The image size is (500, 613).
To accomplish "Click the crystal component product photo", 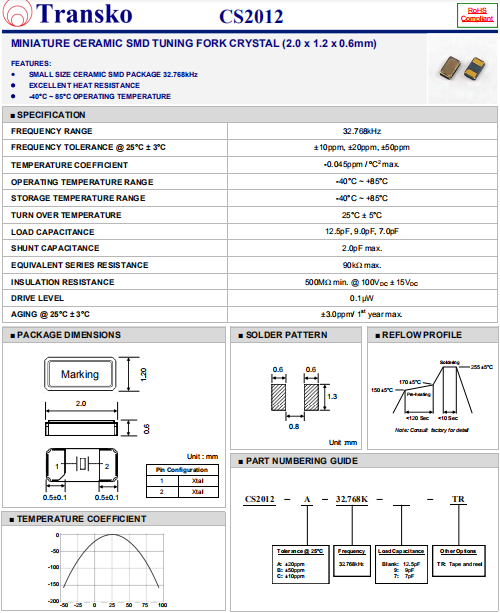I will click(x=462, y=68).
